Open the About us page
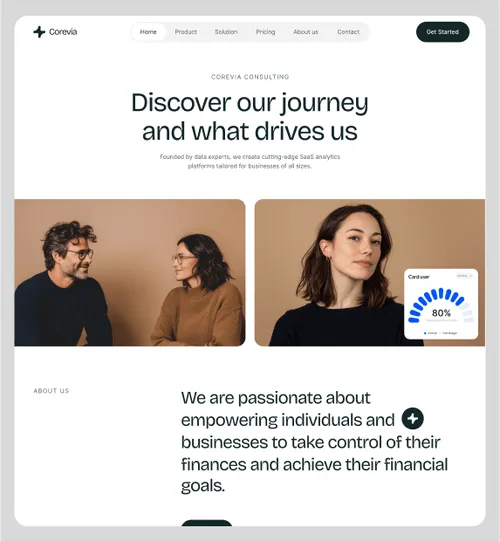Image resolution: width=500 pixels, height=542 pixels. (306, 32)
